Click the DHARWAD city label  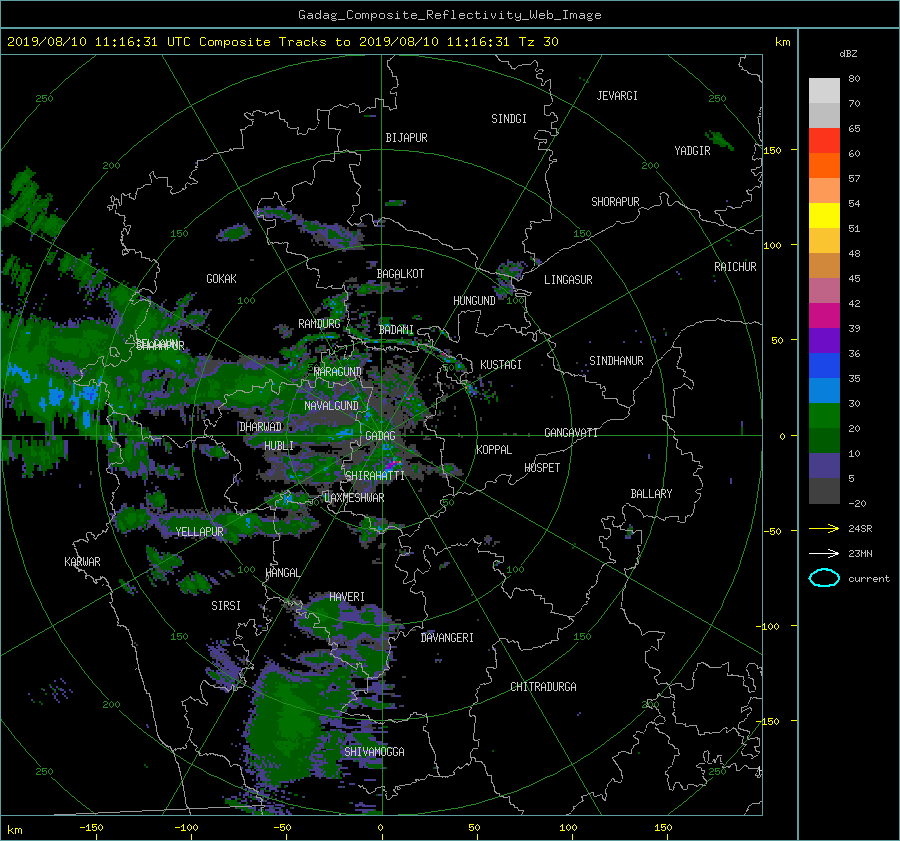261,427
